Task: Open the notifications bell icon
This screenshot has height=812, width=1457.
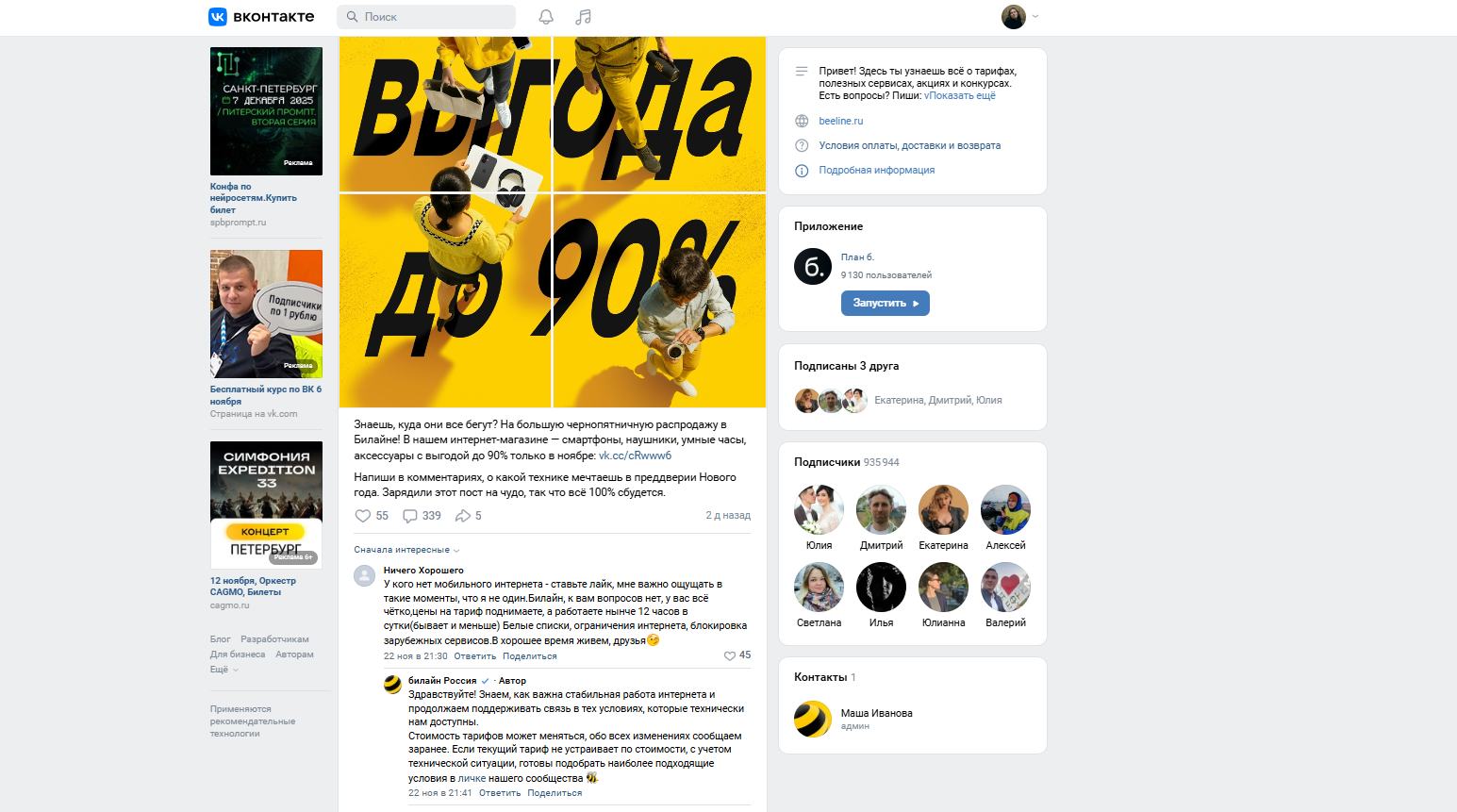Action: pyautogui.click(x=546, y=17)
